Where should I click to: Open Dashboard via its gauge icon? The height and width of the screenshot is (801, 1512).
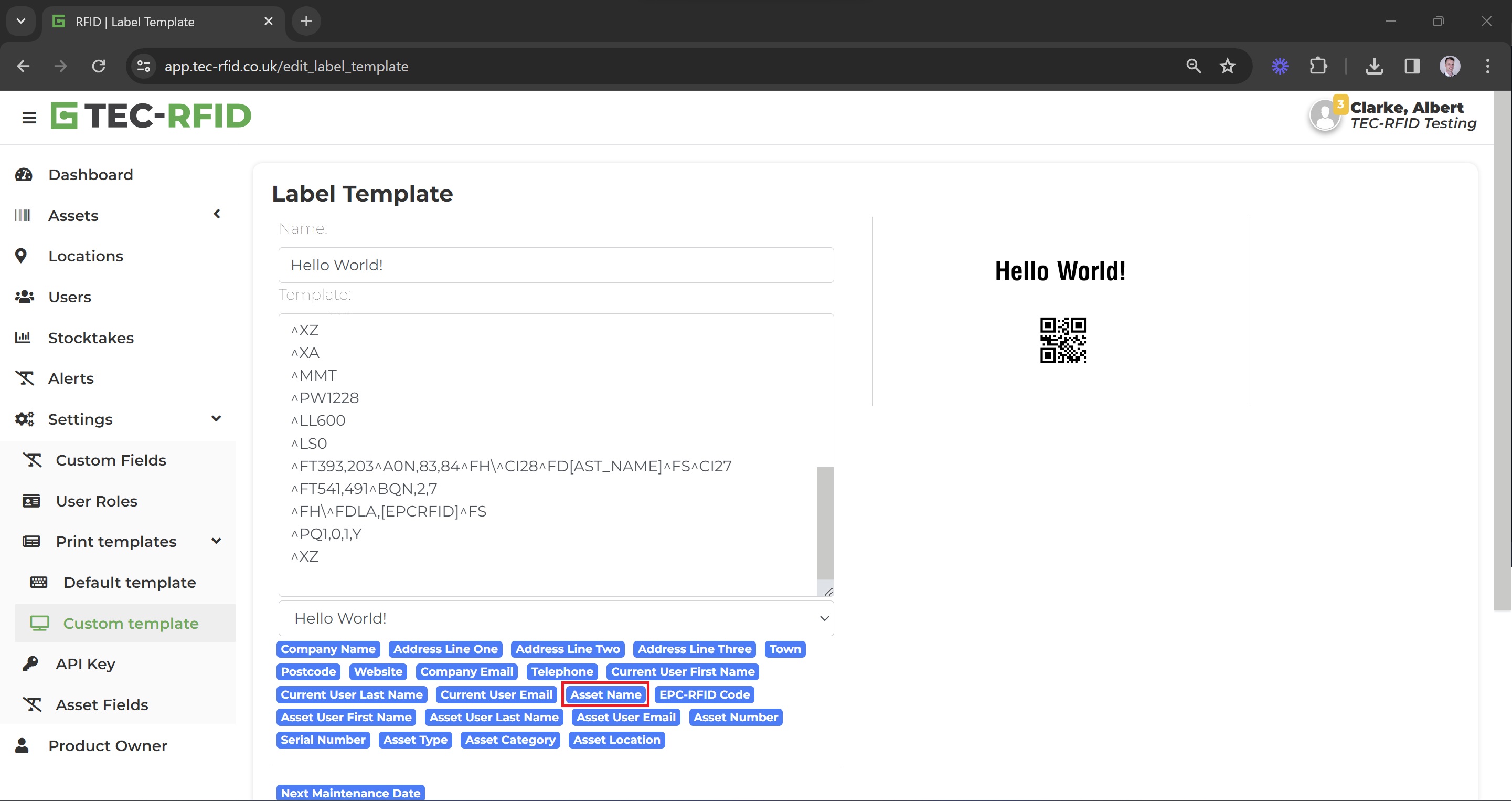point(24,174)
